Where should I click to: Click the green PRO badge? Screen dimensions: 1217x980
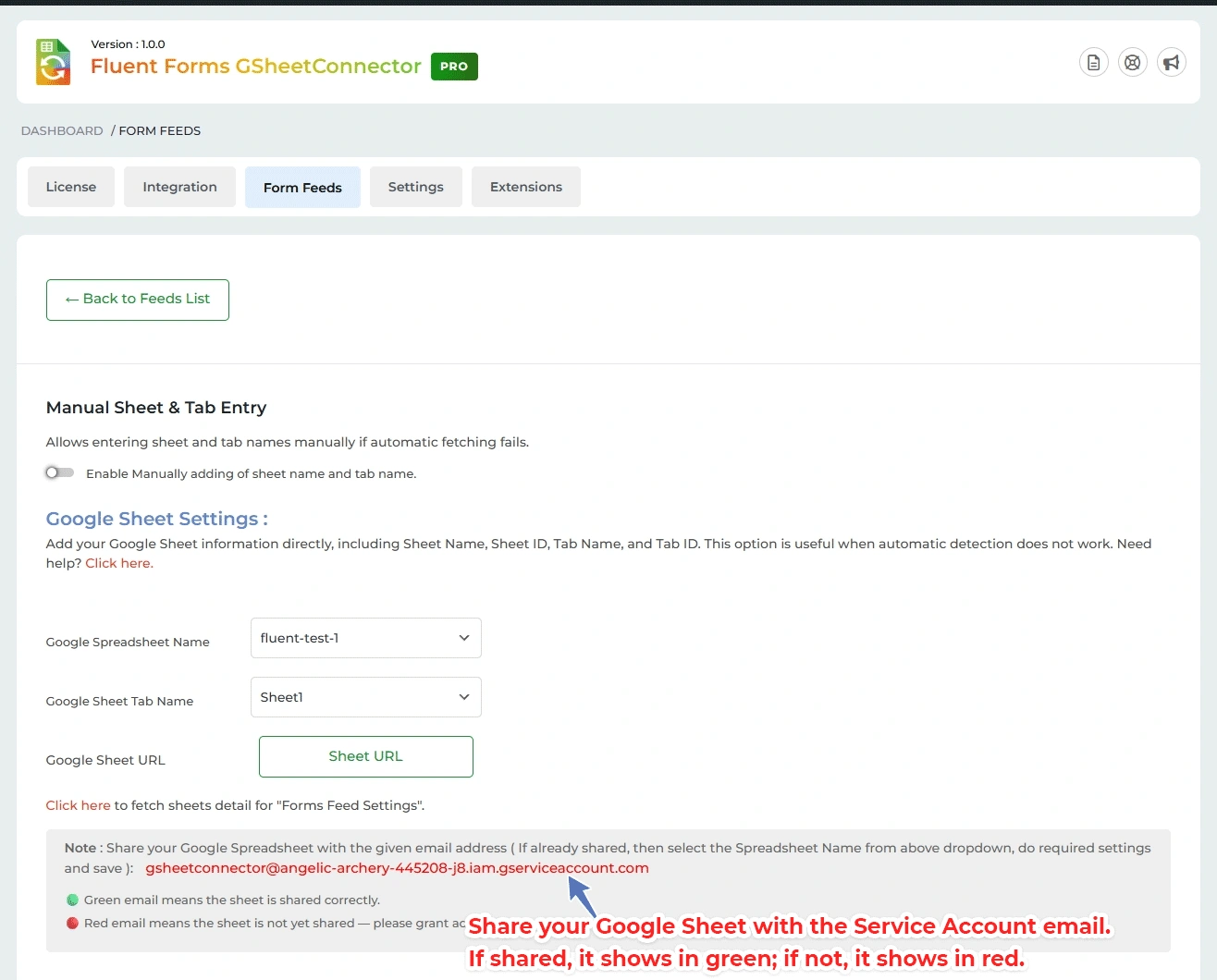click(x=454, y=67)
